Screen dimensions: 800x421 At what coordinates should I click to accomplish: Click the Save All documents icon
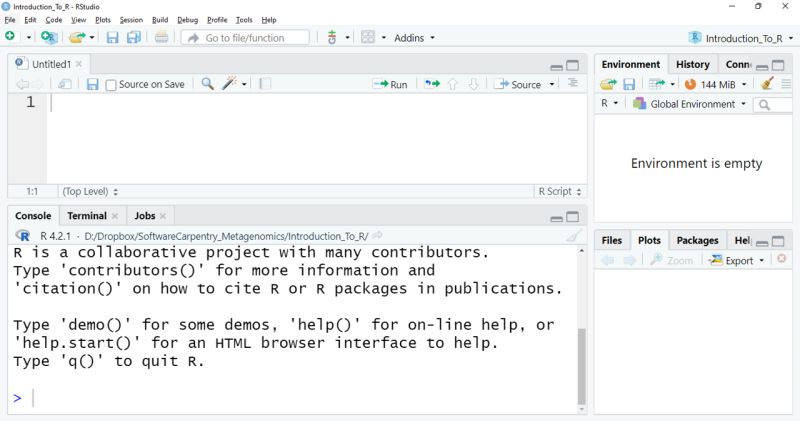134,37
